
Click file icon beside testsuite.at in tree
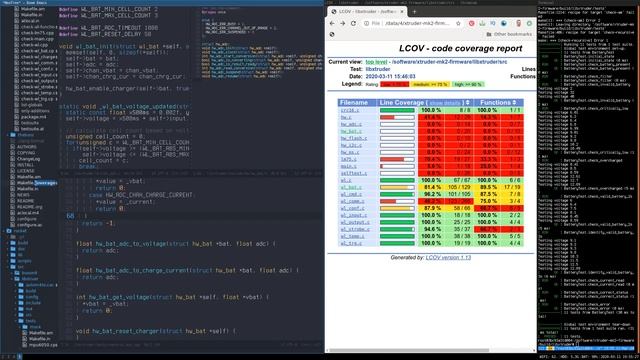(16, 129)
